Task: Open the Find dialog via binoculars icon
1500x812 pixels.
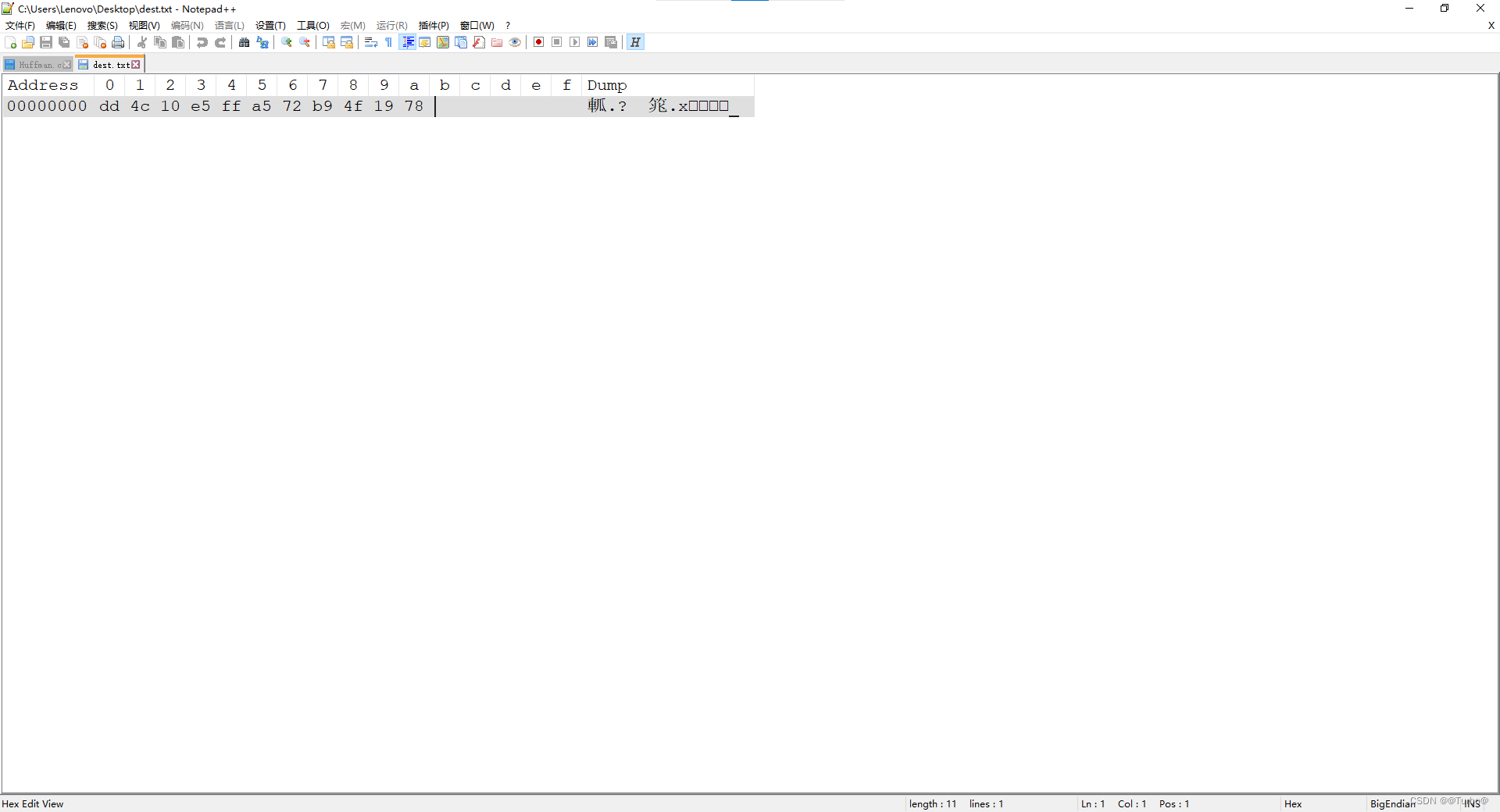Action: point(244,42)
